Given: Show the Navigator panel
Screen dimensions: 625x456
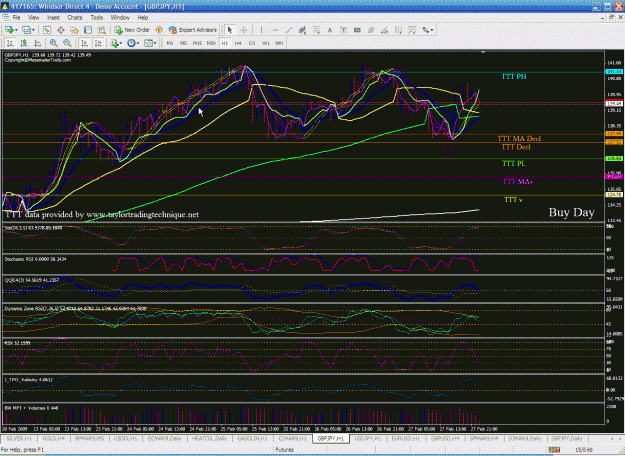Looking at the screenshot, I should click(74, 30).
